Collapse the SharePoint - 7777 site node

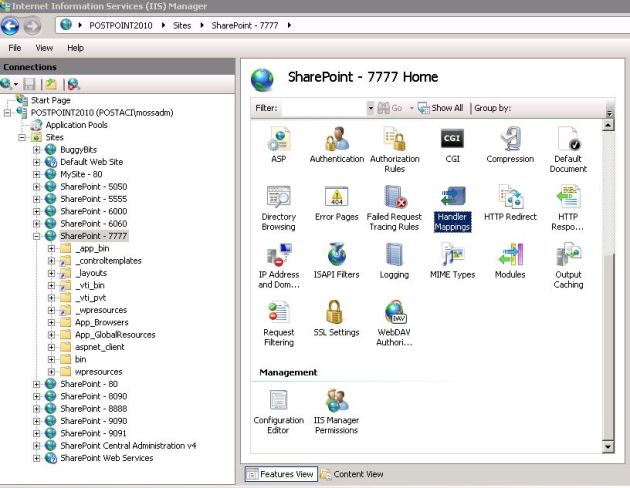[x=37, y=236]
